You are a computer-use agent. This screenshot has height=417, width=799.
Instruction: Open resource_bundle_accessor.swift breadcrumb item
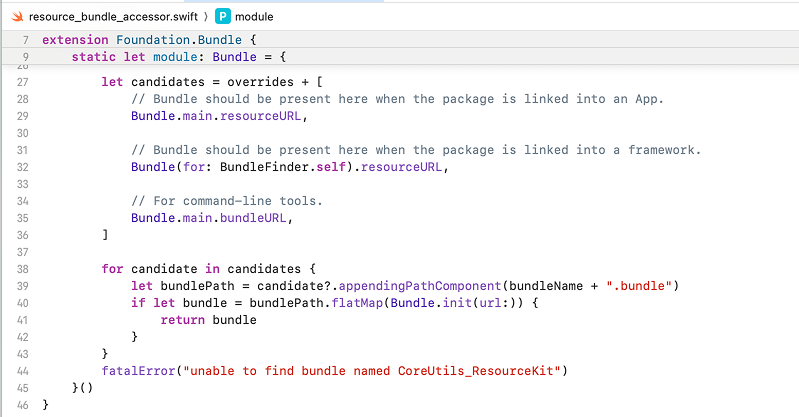pos(113,17)
